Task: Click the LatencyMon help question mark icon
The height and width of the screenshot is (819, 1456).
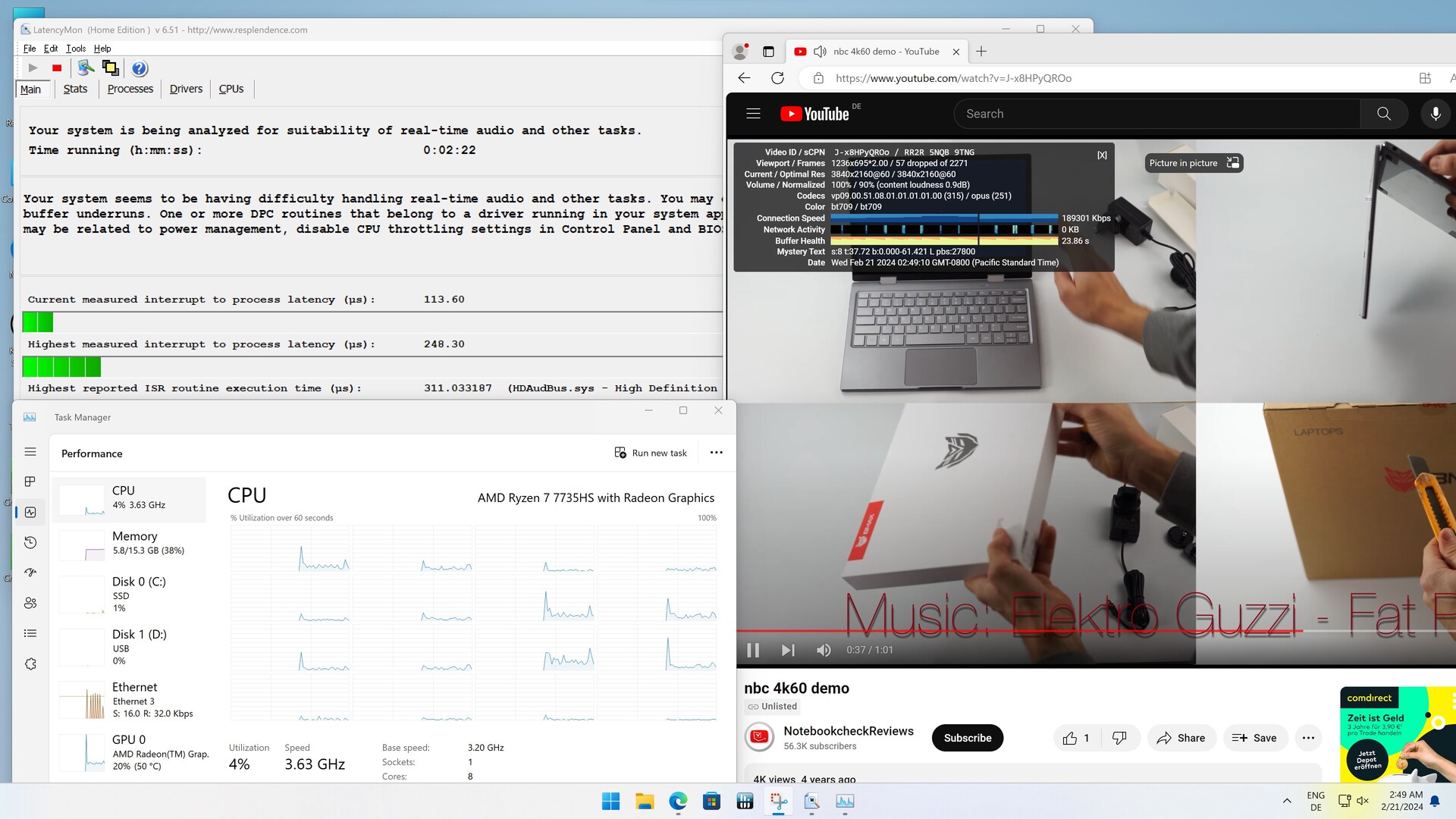Action: point(140,68)
